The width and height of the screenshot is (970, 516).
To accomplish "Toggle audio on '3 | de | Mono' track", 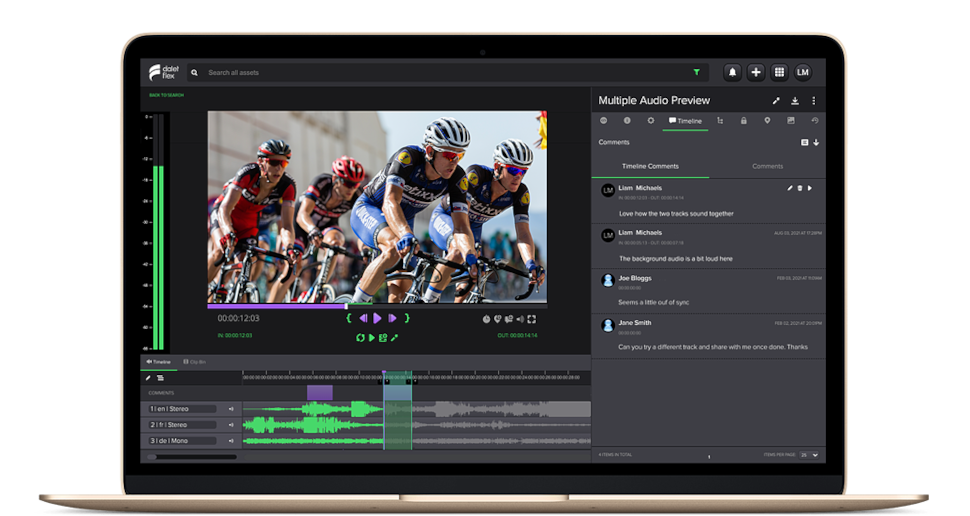I will click(x=231, y=441).
